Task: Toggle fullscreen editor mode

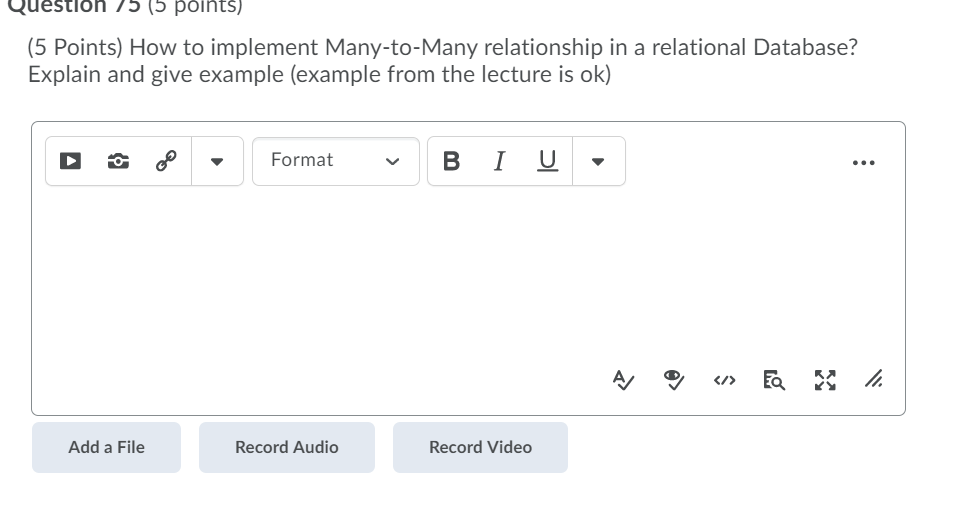Action: point(825,381)
